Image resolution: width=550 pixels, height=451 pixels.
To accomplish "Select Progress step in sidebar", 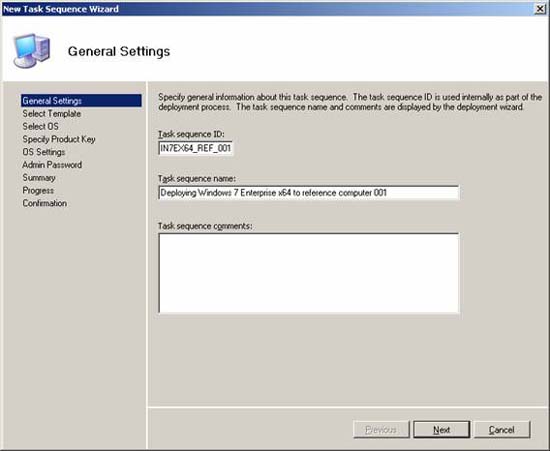I will (x=38, y=190).
